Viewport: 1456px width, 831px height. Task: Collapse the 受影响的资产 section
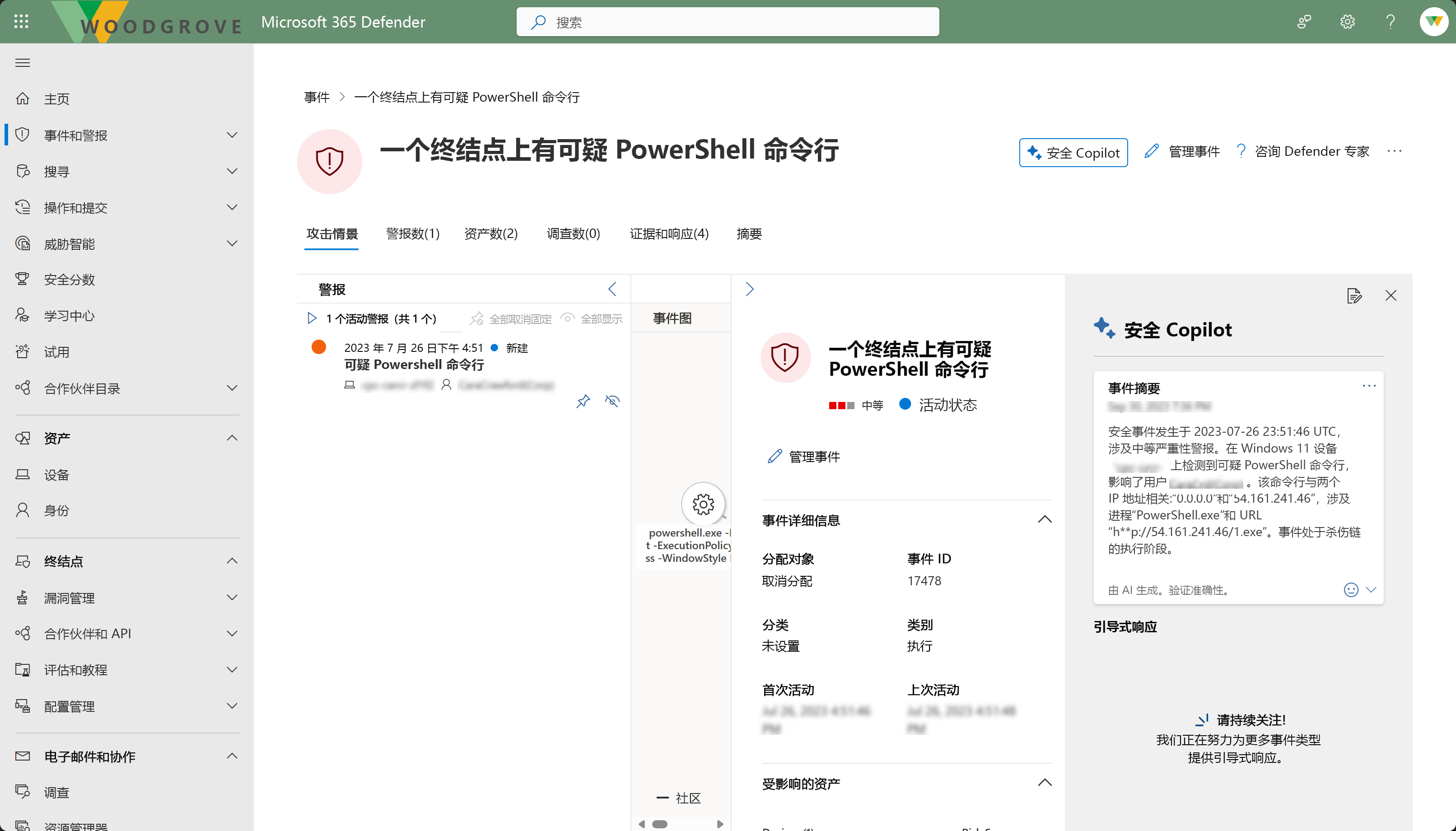[1044, 783]
